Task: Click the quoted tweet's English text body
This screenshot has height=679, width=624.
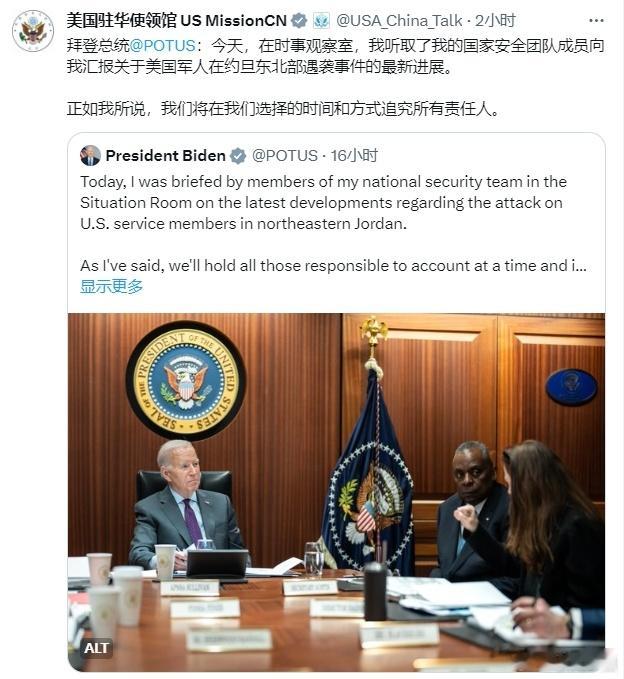Action: click(333, 223)
